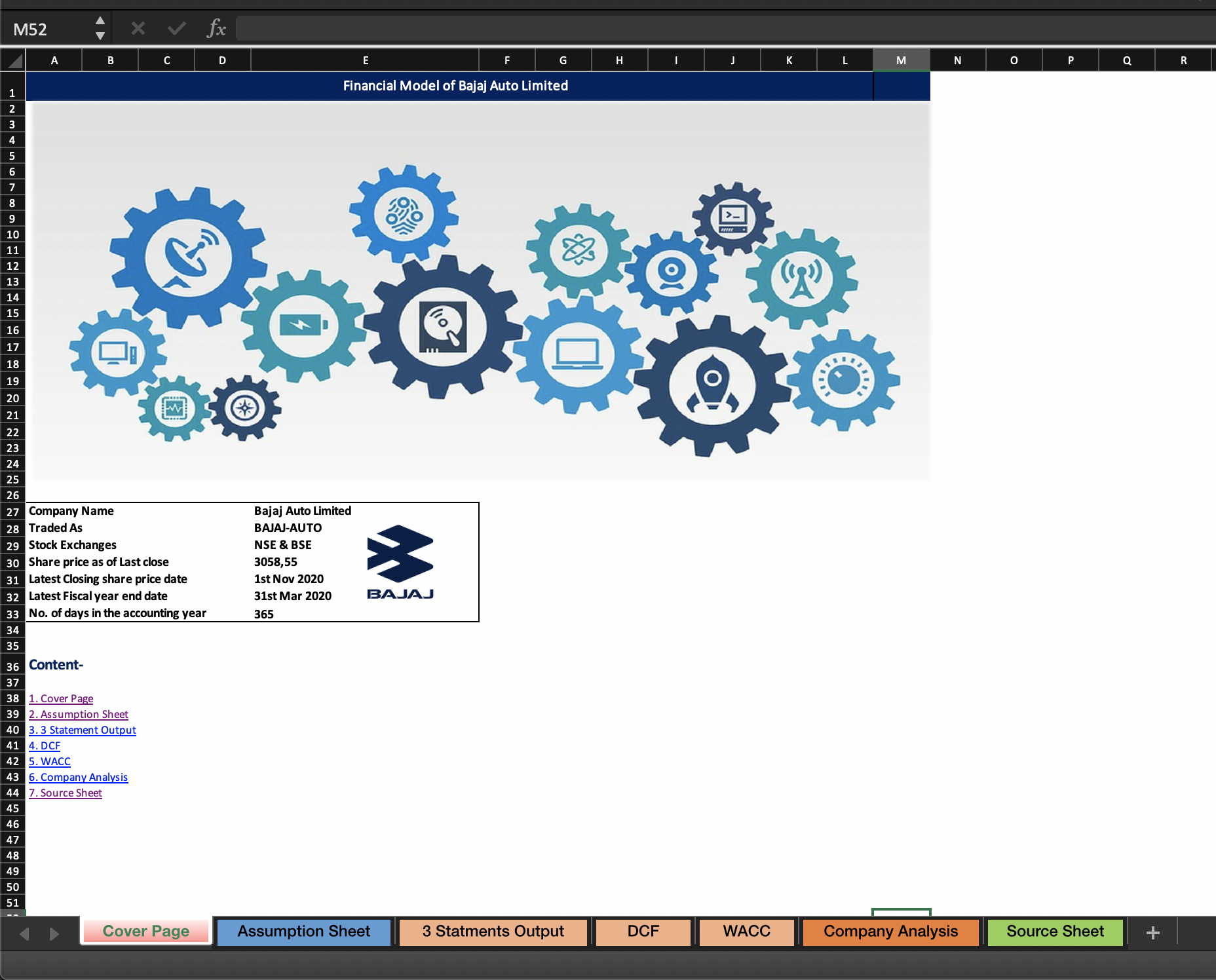Select row 45 header
The image size is (1216, 980).
12,808
